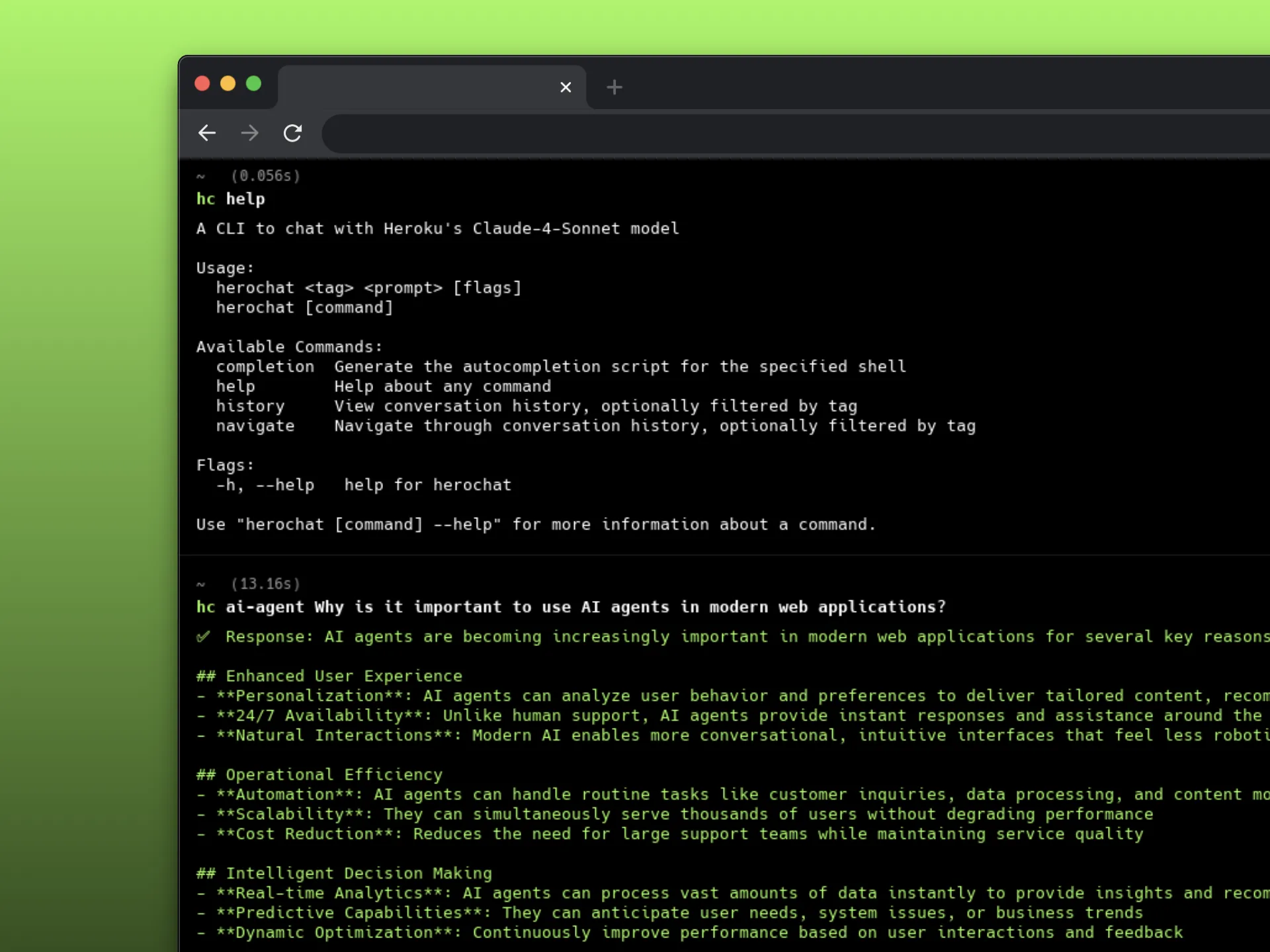The width and height of the screenshot is (1270, 952).
Task: Click the browser tab above the address bar
Action: (430, 87)
